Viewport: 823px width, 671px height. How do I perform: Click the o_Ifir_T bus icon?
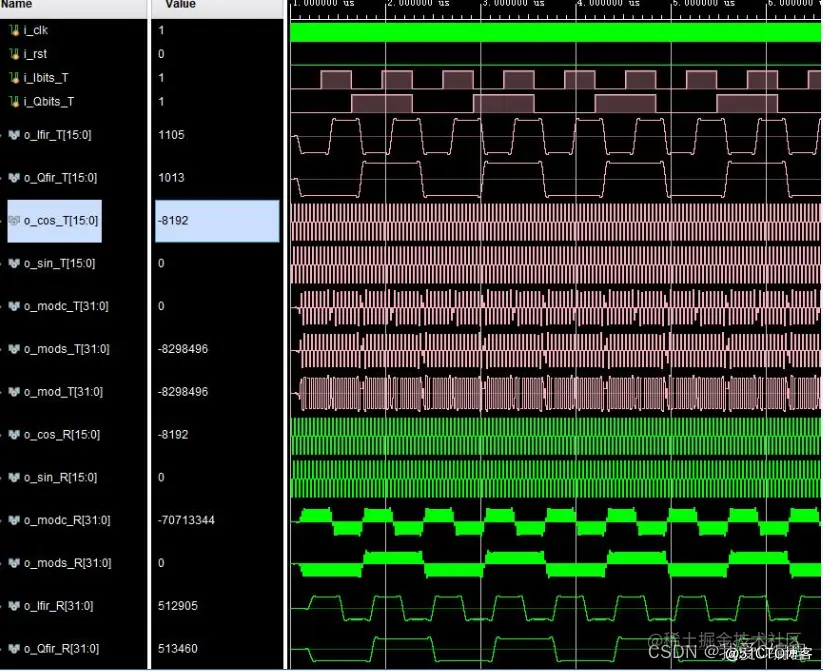(14, 135)
